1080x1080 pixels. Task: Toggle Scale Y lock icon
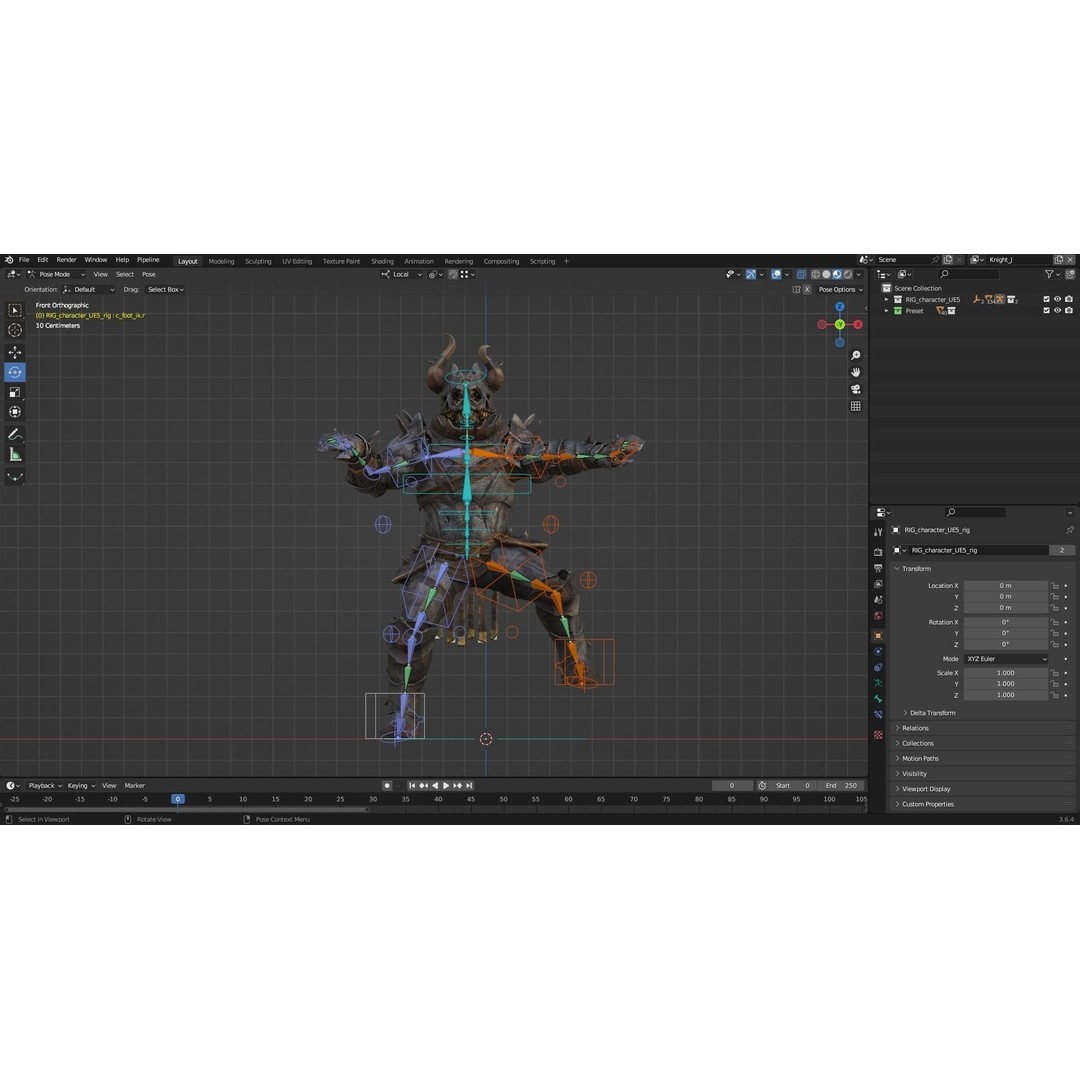coord(1055,684)
